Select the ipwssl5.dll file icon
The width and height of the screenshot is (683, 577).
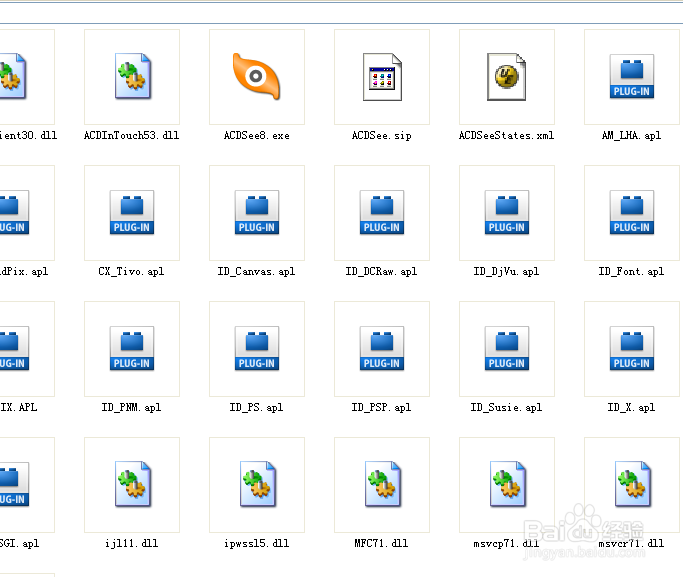258,484
